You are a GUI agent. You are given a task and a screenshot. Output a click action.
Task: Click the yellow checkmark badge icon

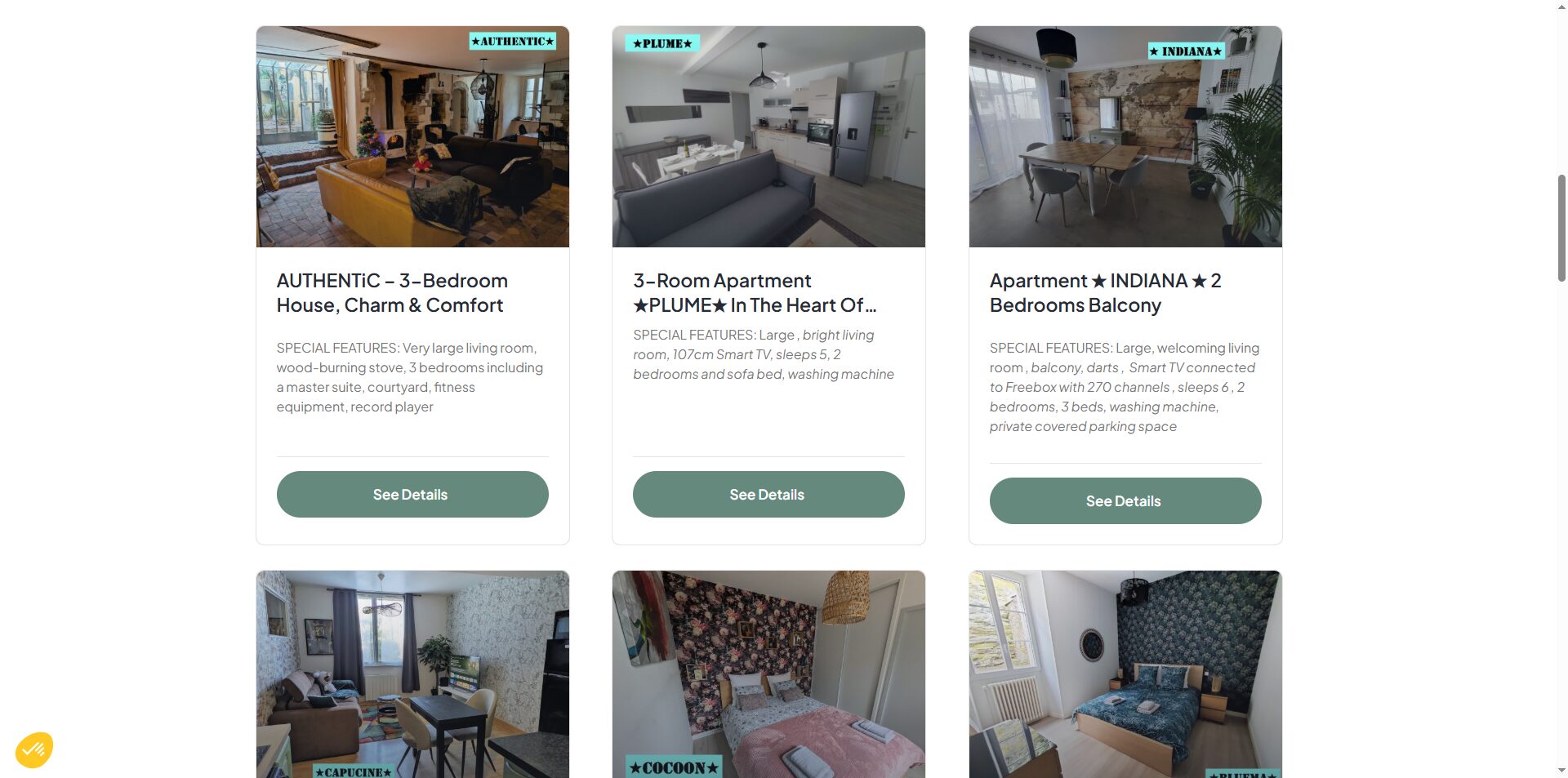(x=34, y=749)
